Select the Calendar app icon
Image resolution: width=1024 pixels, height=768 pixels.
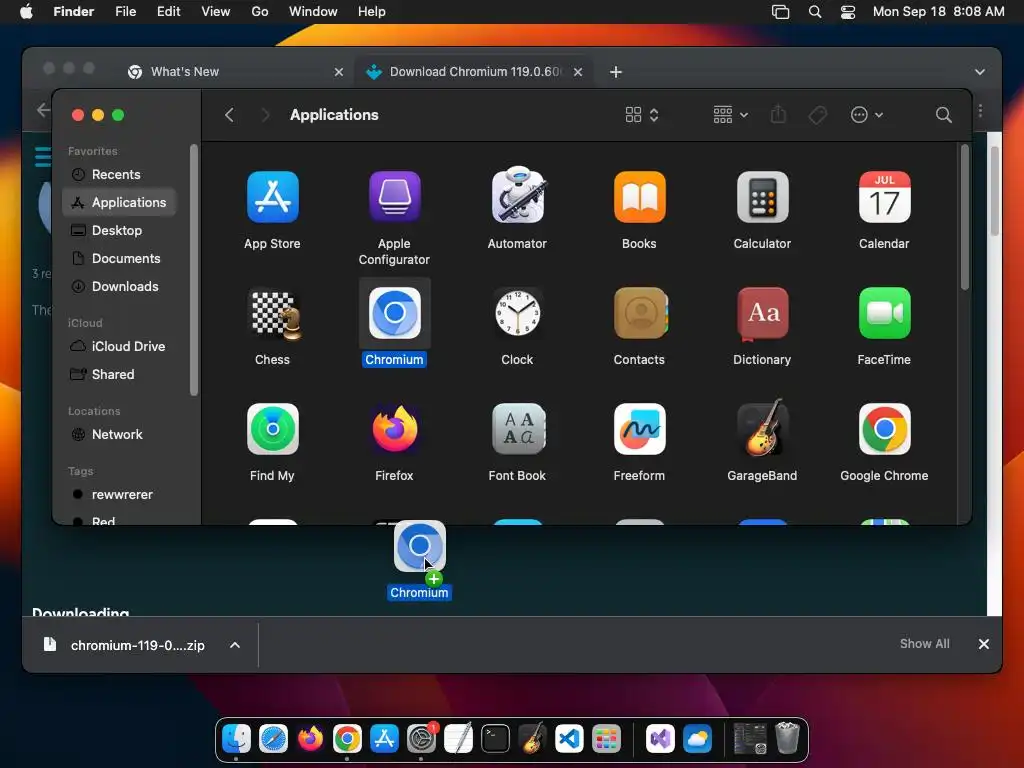(x=884, y=197)
